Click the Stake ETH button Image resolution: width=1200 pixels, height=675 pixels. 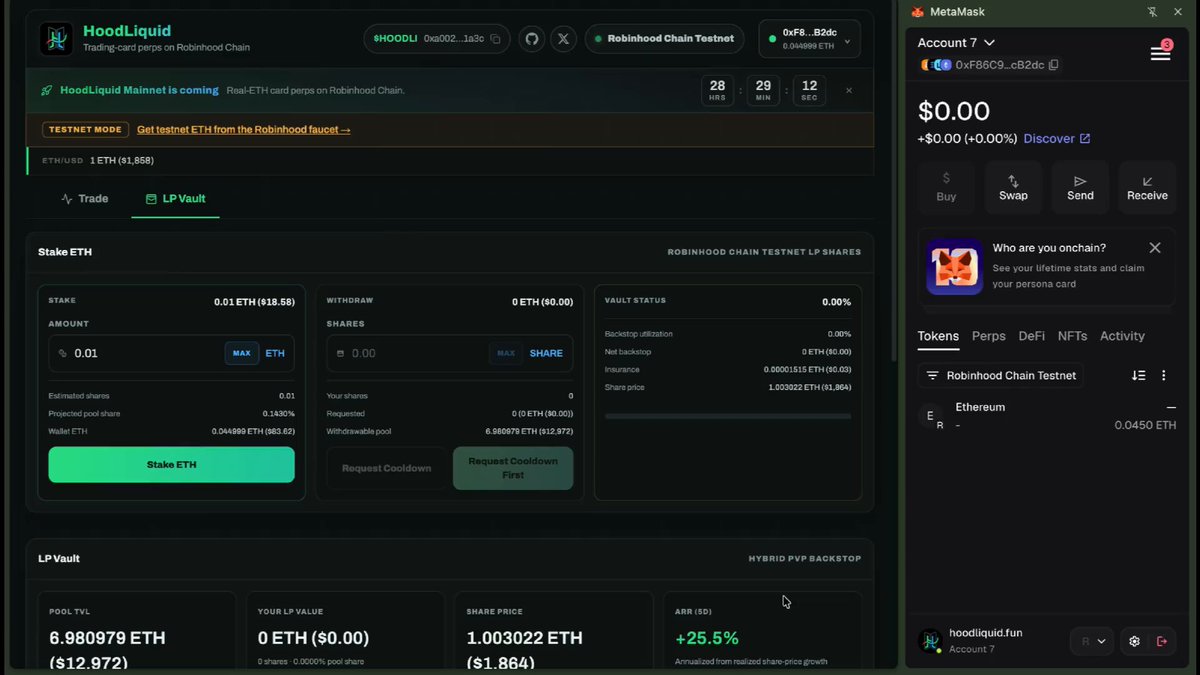click(x=171, y=465)
